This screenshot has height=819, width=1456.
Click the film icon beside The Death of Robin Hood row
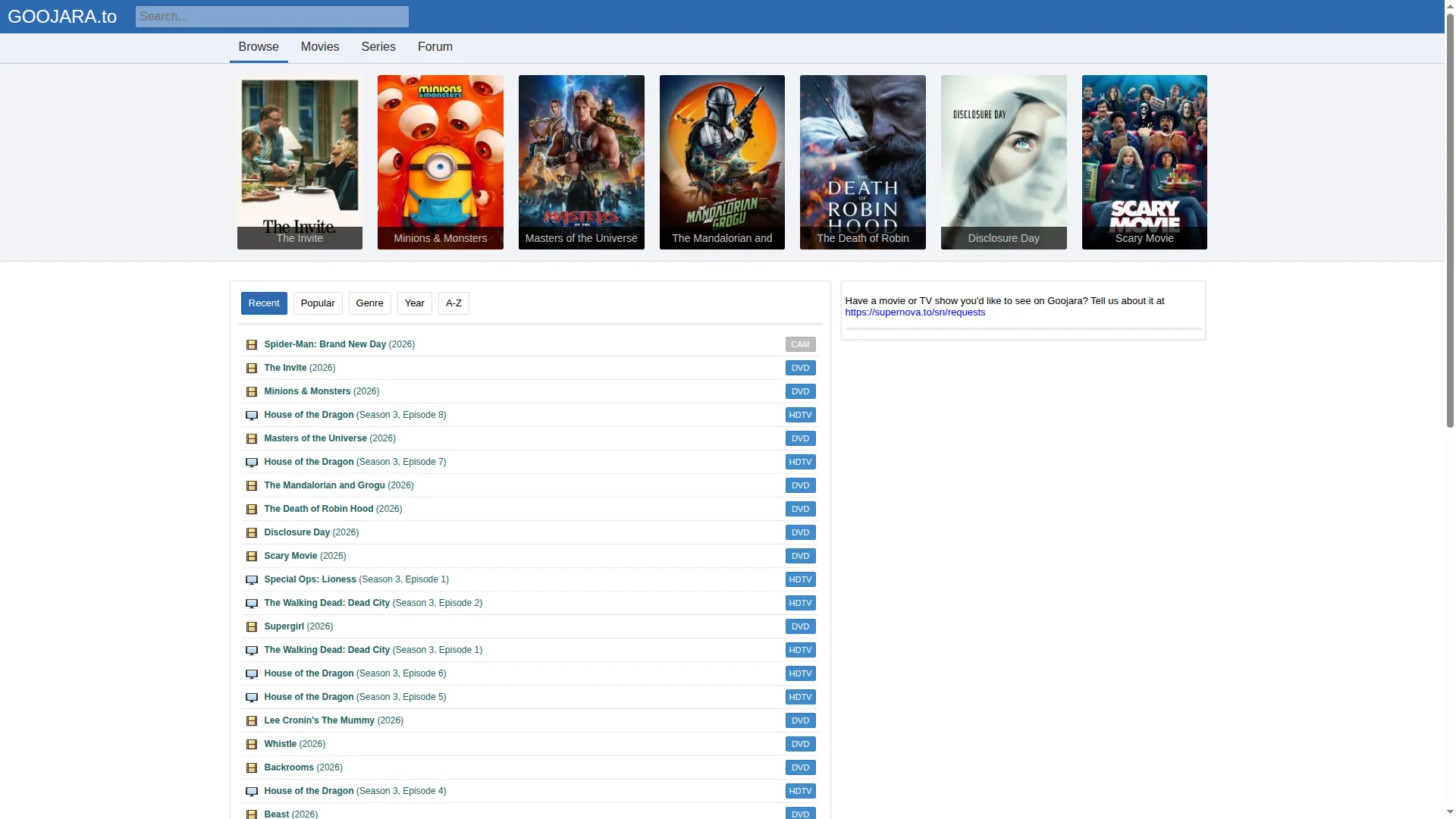(252, 510)
